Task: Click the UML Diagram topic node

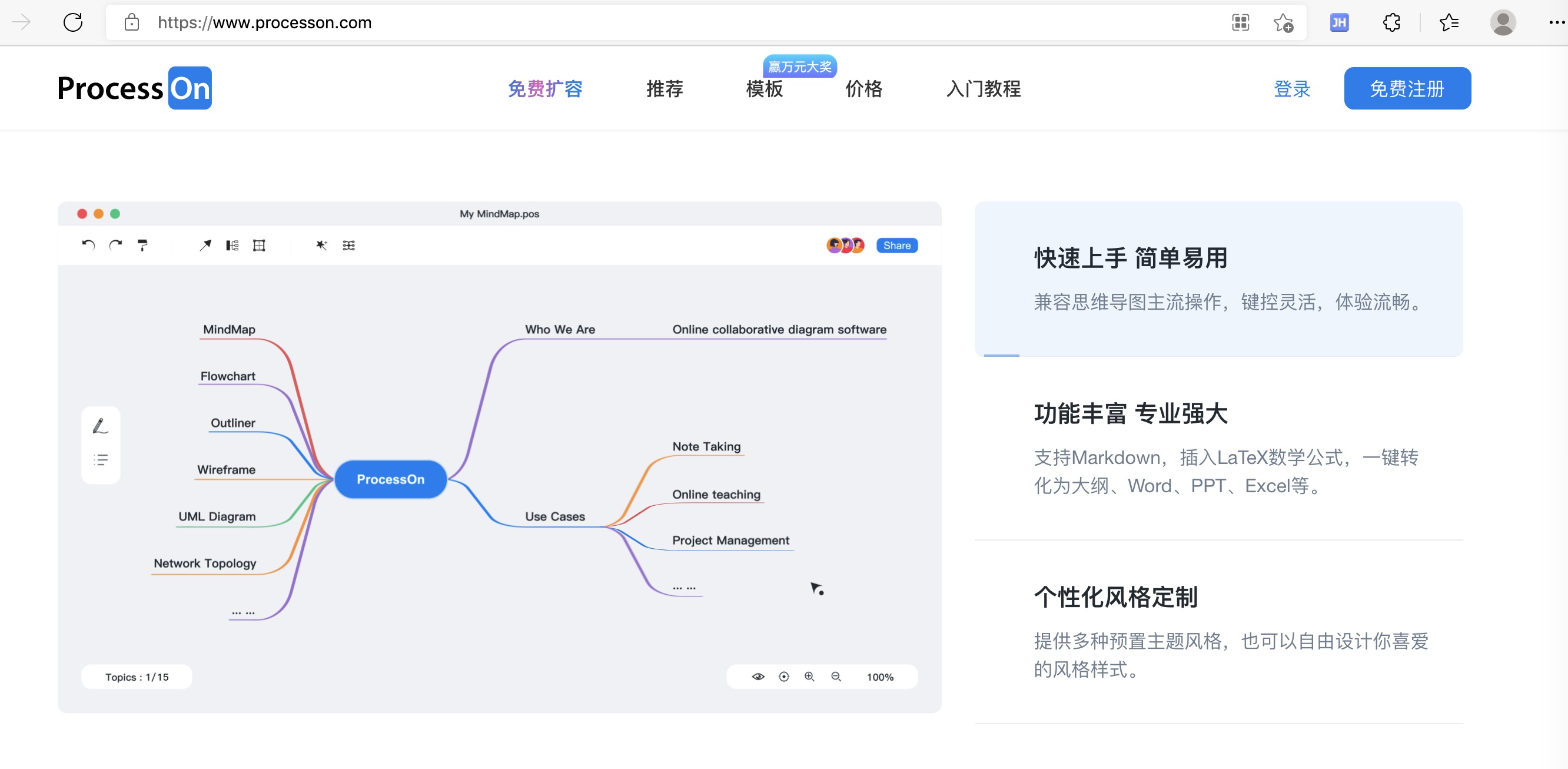Action: [217, 516]
